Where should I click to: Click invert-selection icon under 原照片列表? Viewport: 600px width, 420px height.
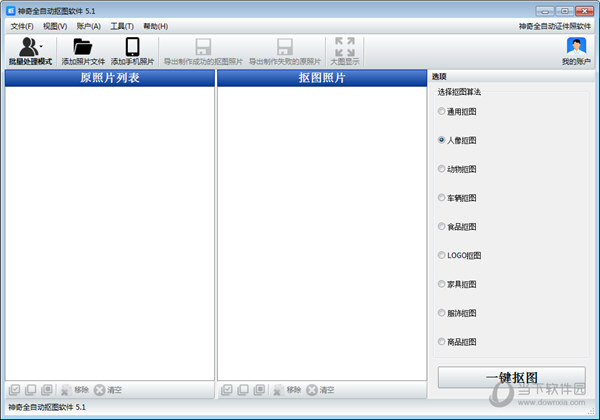(47, 390)
